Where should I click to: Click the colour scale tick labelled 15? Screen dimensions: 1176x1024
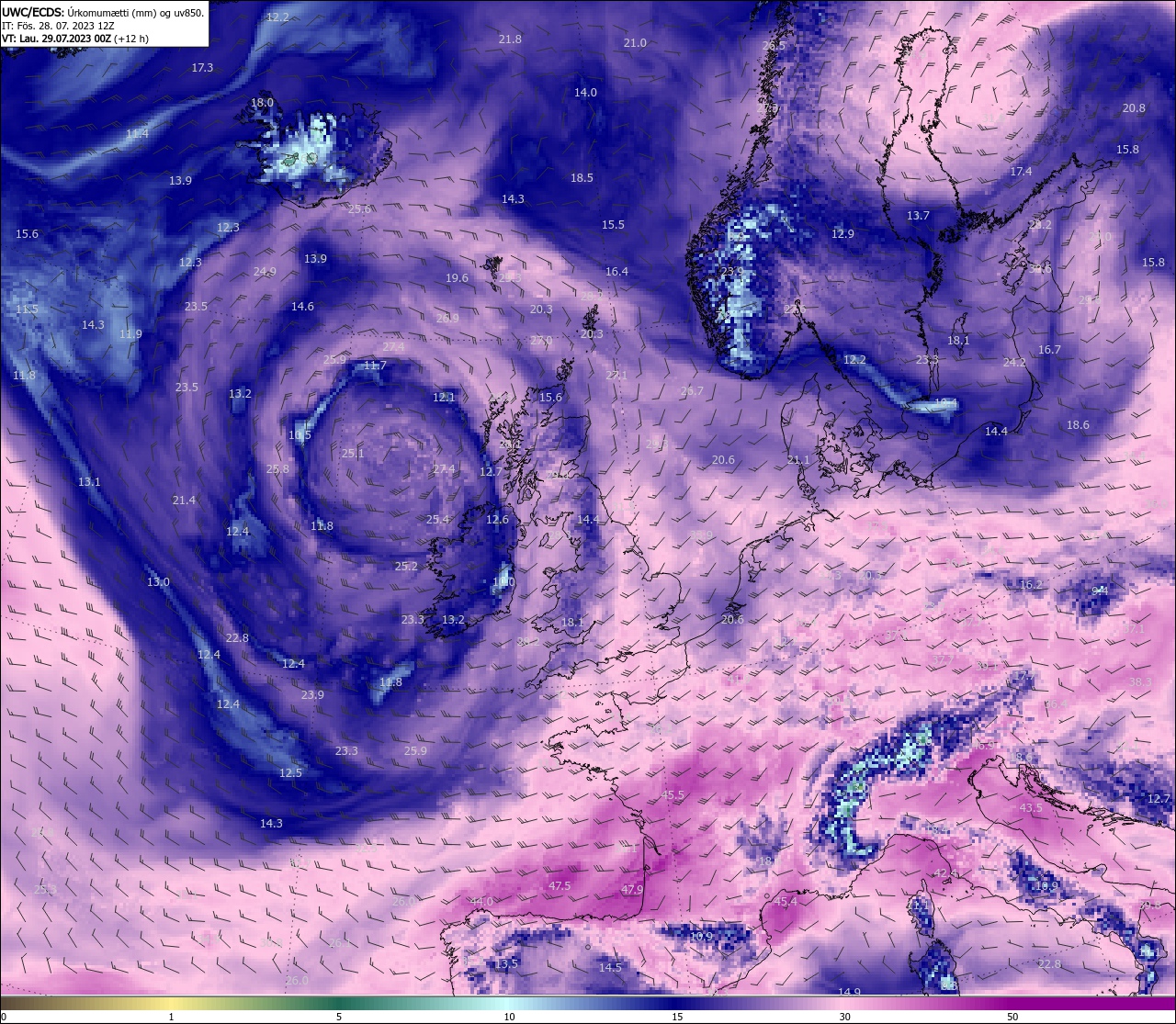pyautogui.click(x=677, y=1017)
